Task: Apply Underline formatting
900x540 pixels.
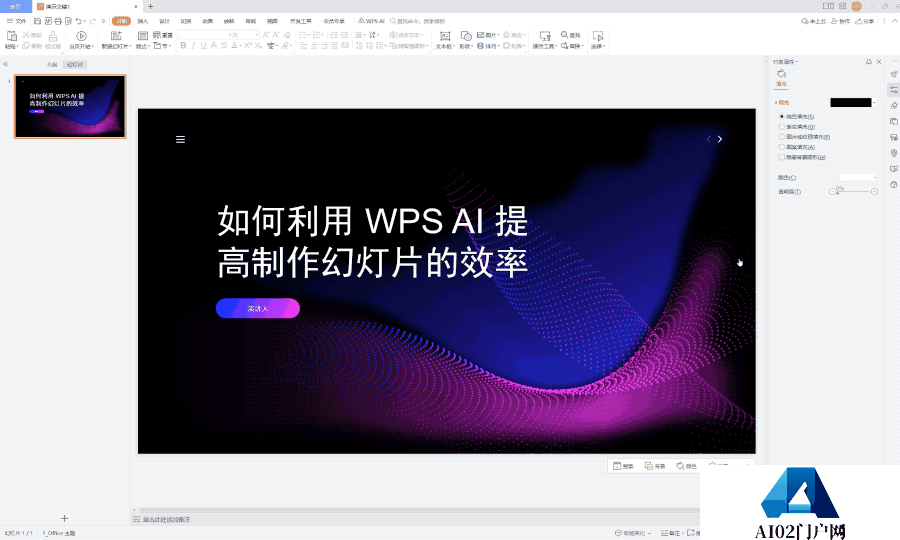Action: 203,45
